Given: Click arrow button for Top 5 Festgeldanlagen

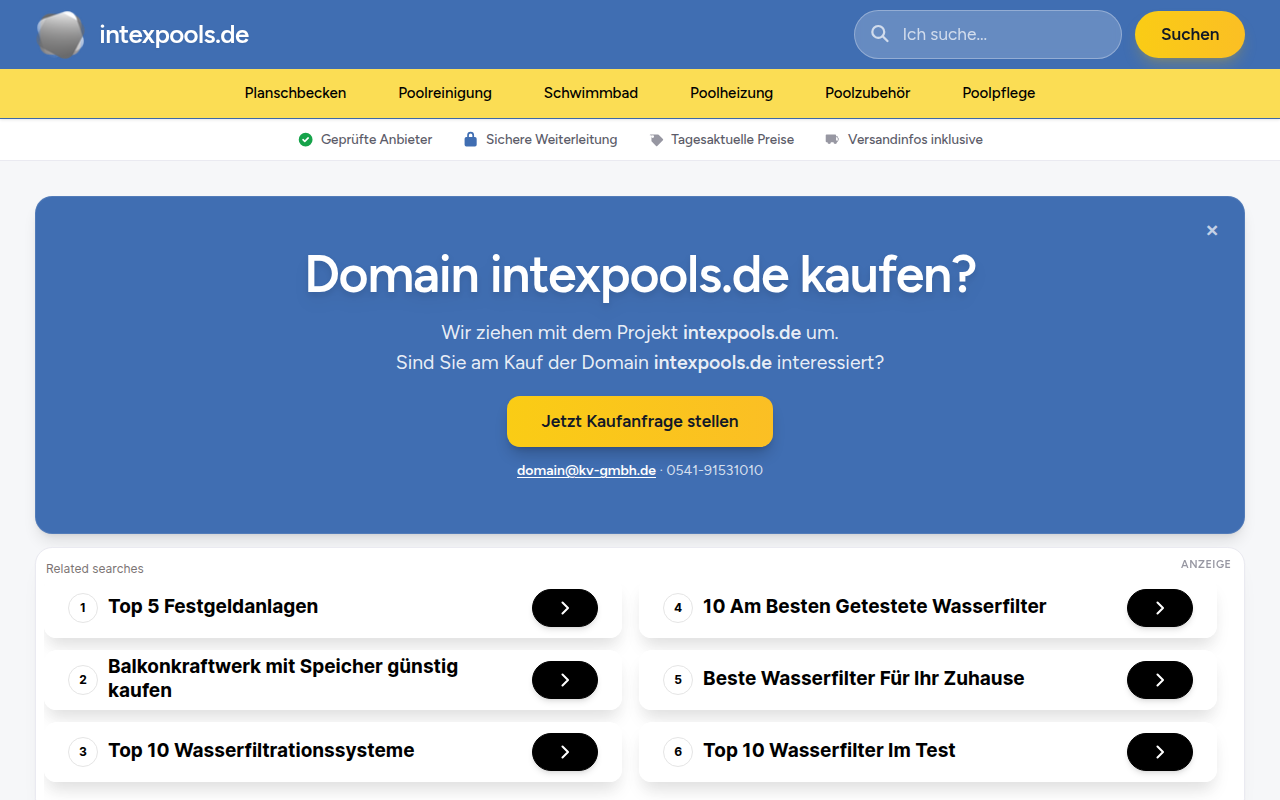Looking at the screenshot, I should (565, 608).
